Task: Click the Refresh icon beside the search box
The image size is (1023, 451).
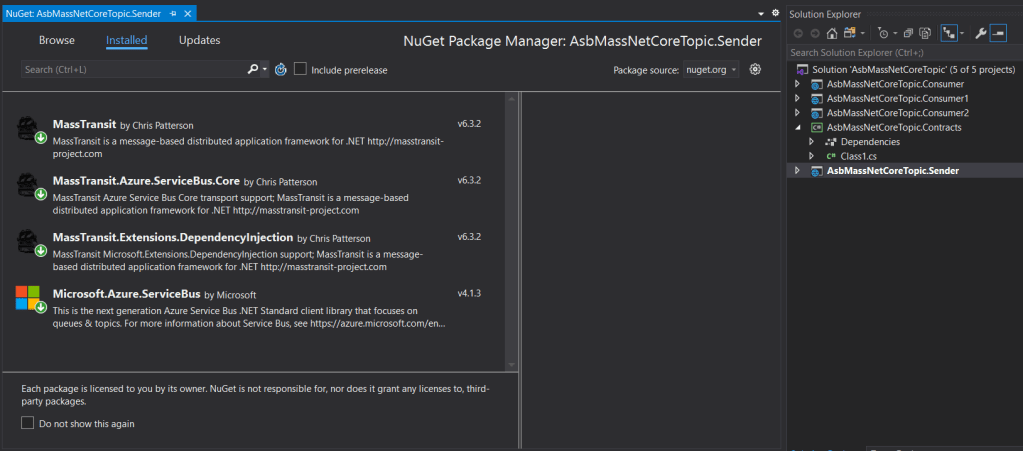Action: (281, 70)
